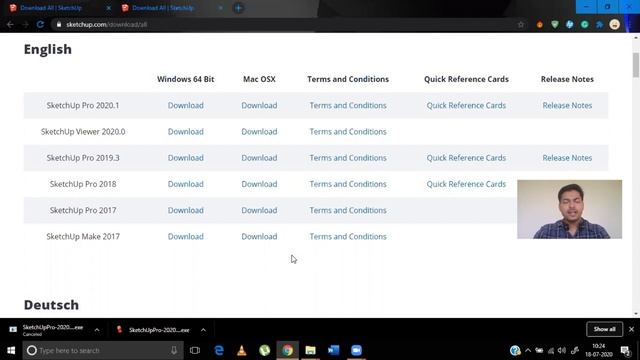Image resolution: width=640 pixels, height=360 pixels.
Task: Open Quick Reference Cards for SketchUp Pro 2020.1
Action: 466,105
